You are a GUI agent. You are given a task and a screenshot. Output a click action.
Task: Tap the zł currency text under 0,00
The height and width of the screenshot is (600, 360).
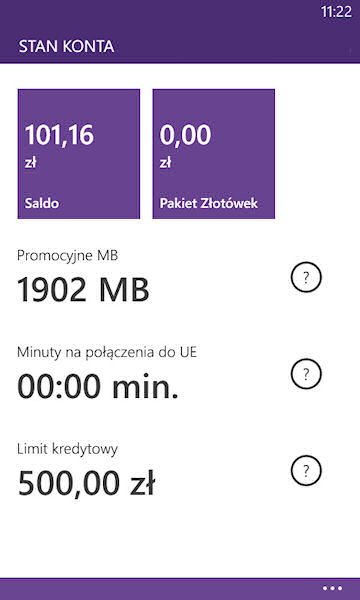(165, 163)
